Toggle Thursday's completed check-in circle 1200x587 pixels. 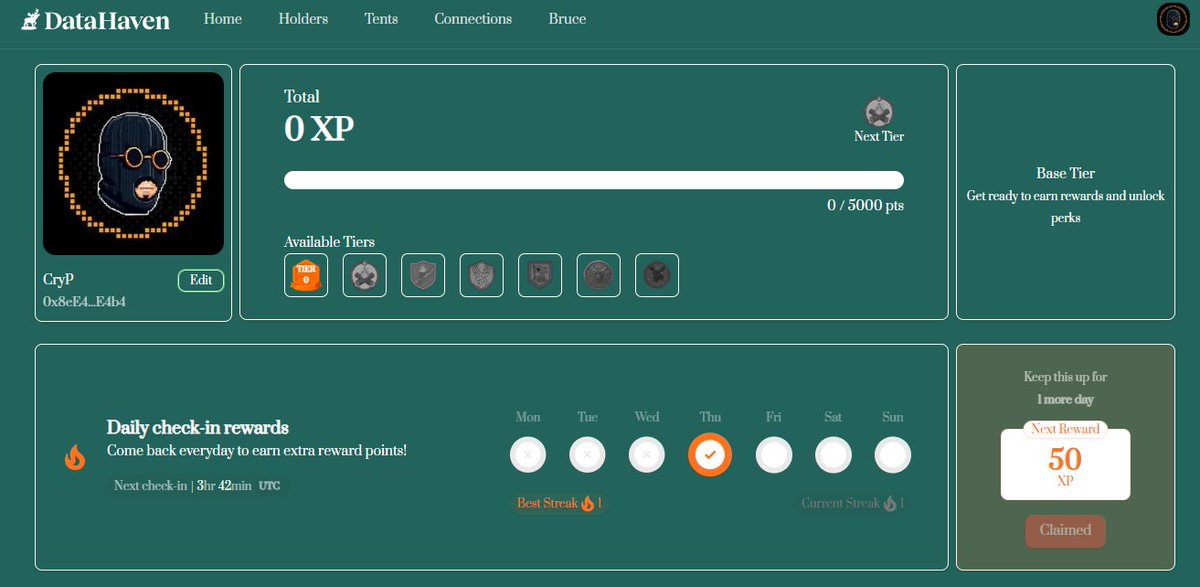[x=710, y=454]
